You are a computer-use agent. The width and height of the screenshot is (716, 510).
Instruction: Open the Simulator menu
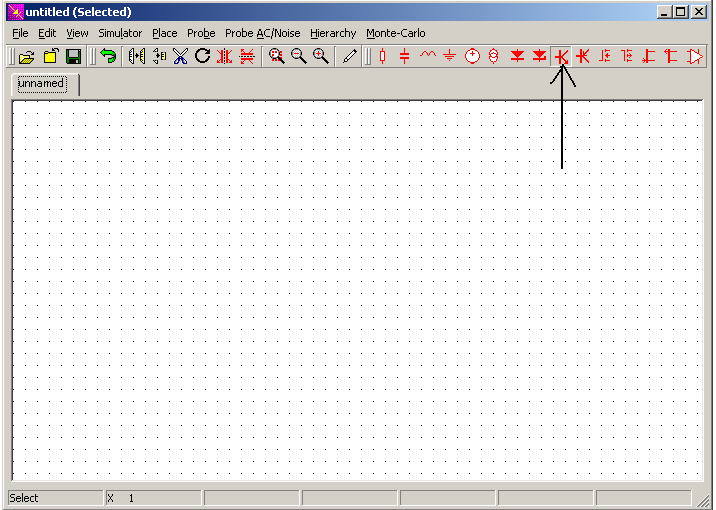tap(120, 33)
